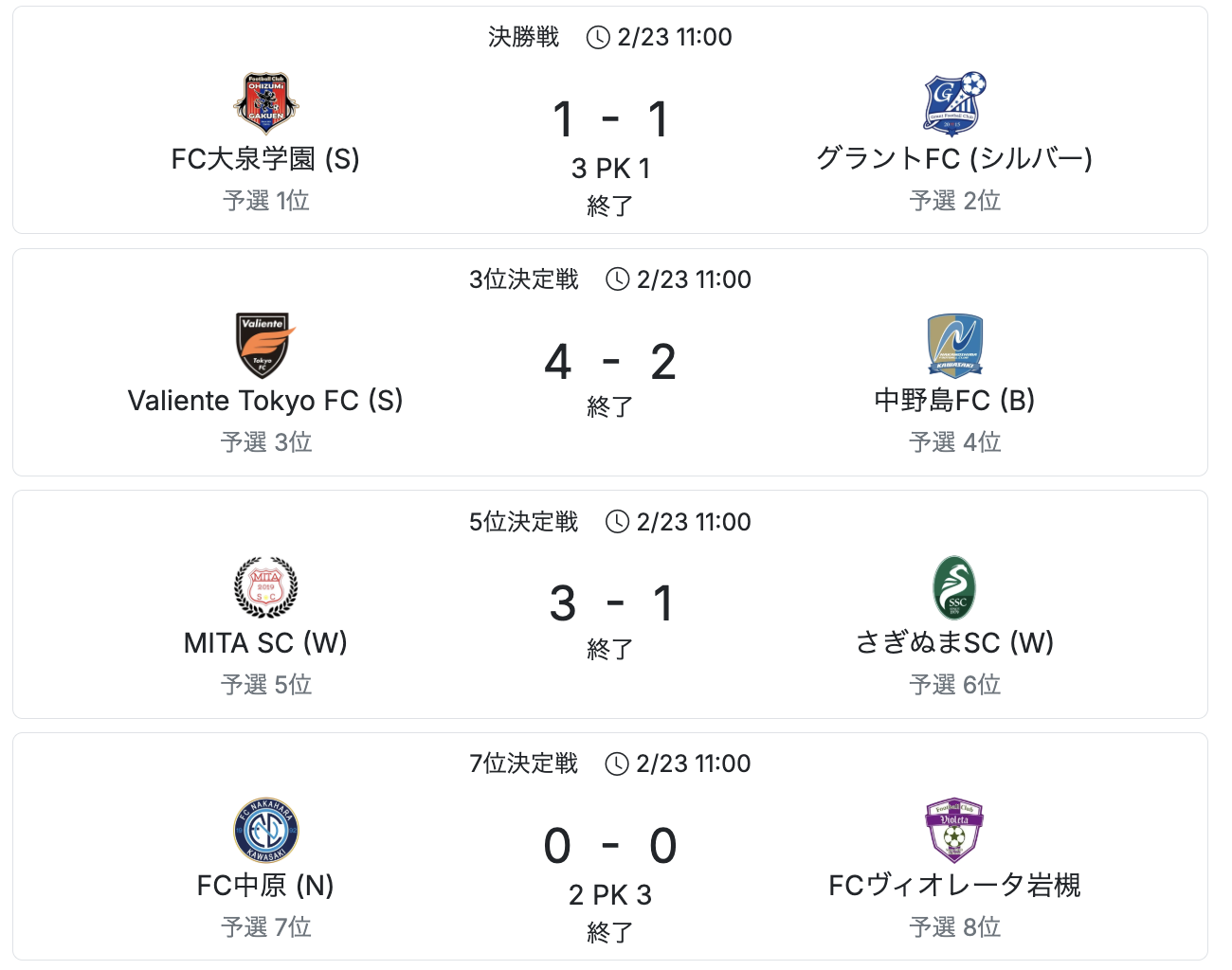The image size is (1232, 970).
Task: Select the FCヴィオレータ岩槻 purple crest
Action: coord(954,830)
